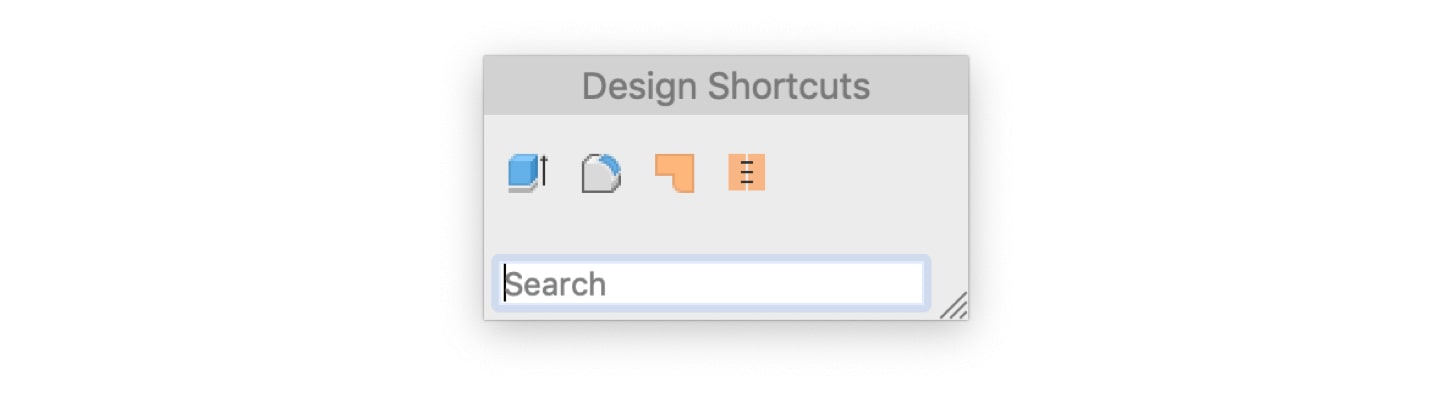The width and height of the screenshot is (1440, 398).
Task: Select the orange L-shaped bracket icon
Action: tap(674, 173)
